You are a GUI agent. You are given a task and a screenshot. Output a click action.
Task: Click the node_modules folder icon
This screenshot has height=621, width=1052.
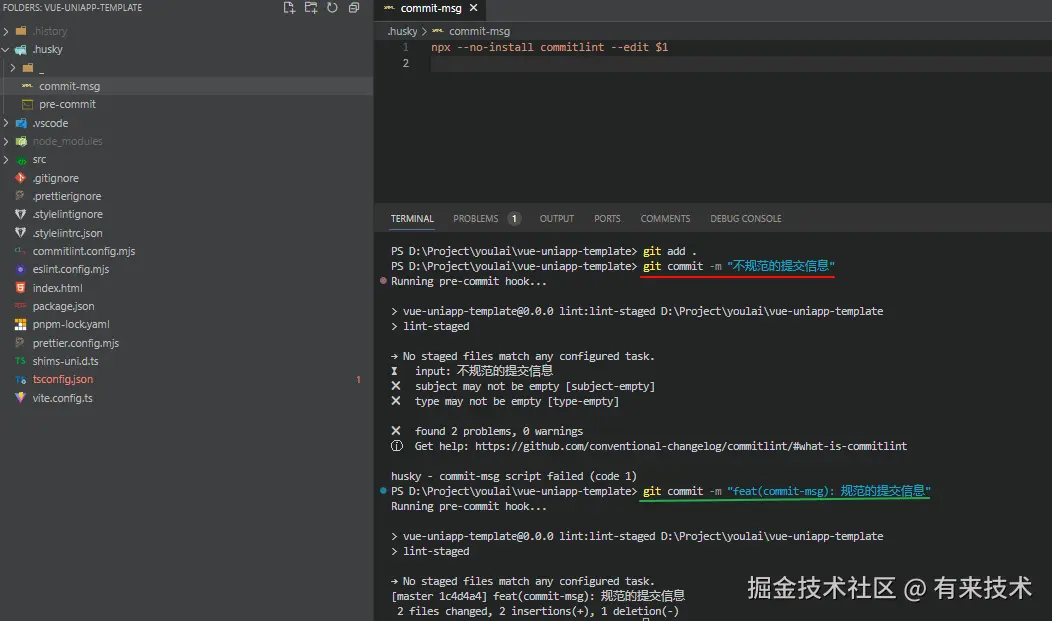tap(21, 142)
